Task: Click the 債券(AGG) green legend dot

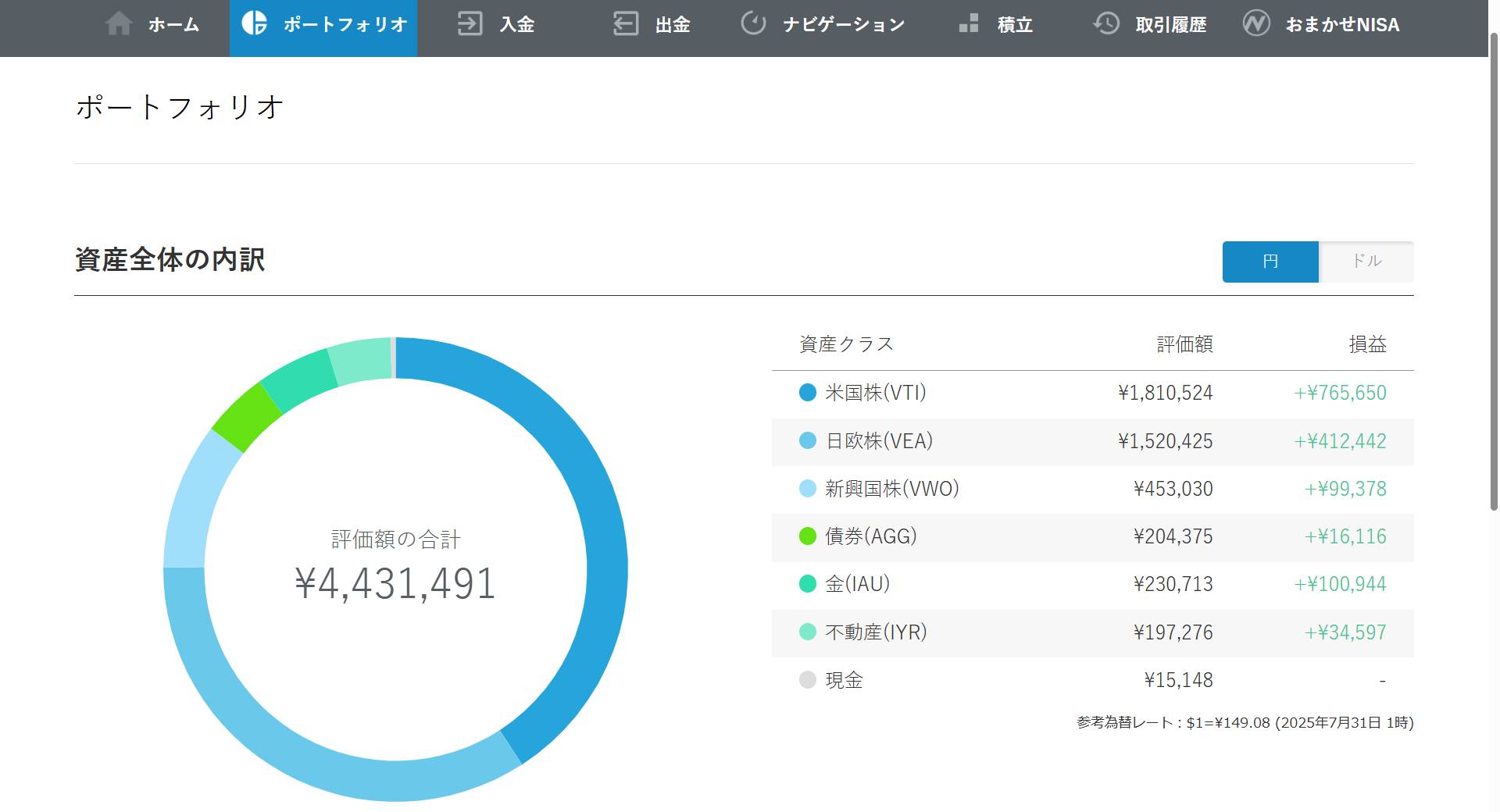Action: coord(808,536)
